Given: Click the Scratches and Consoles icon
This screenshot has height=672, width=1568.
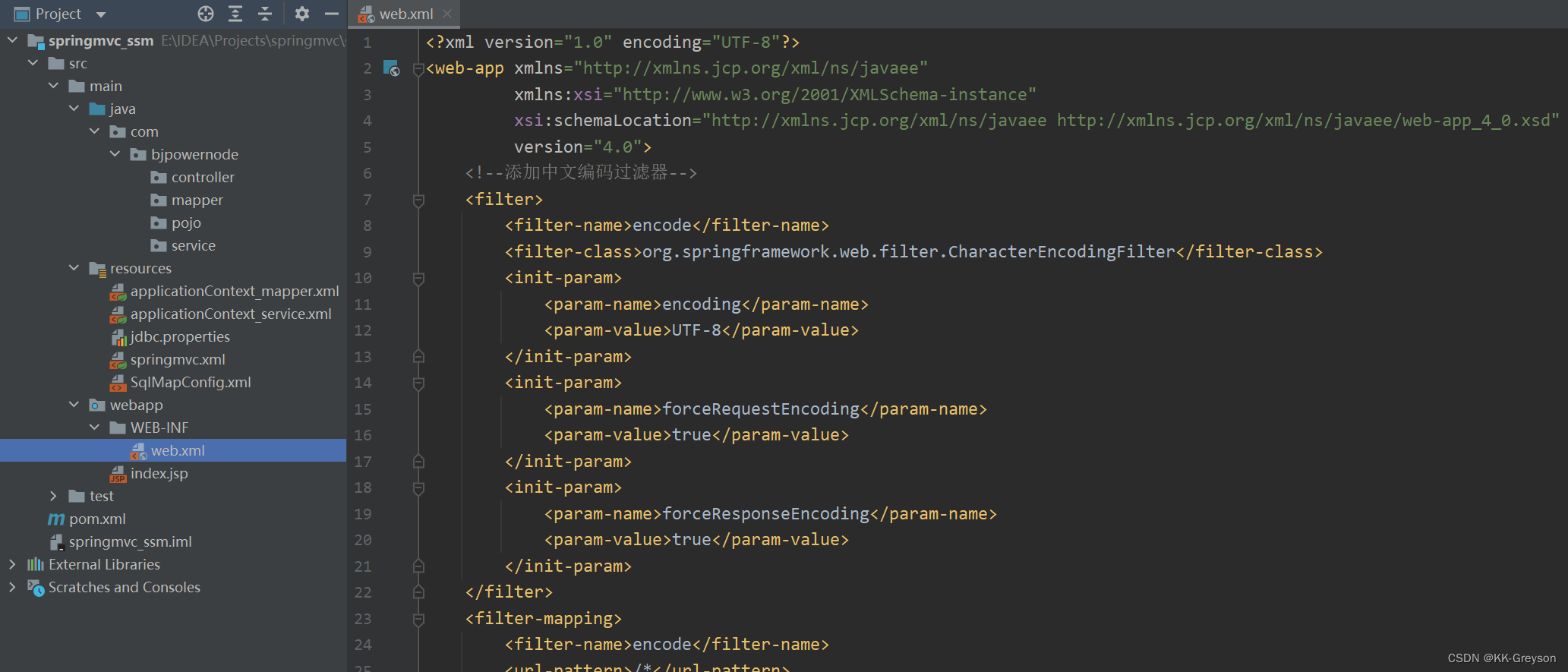Looking at the screenshot, I should click(x=36, y=587).
